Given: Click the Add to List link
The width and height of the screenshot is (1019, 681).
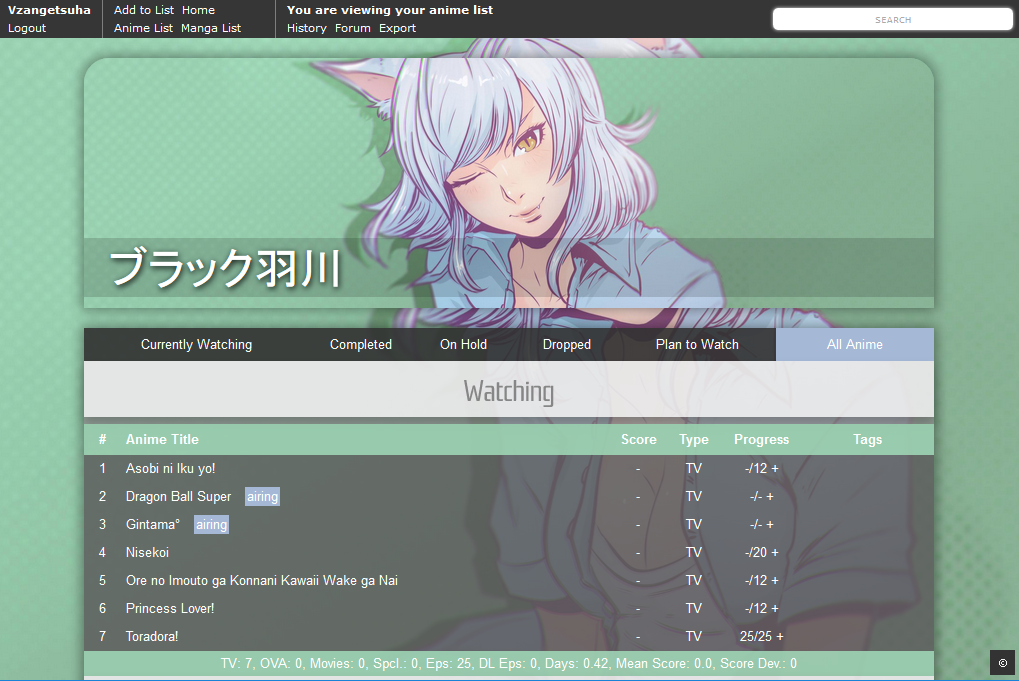Looking at the screenshot, I should [144, 10].
